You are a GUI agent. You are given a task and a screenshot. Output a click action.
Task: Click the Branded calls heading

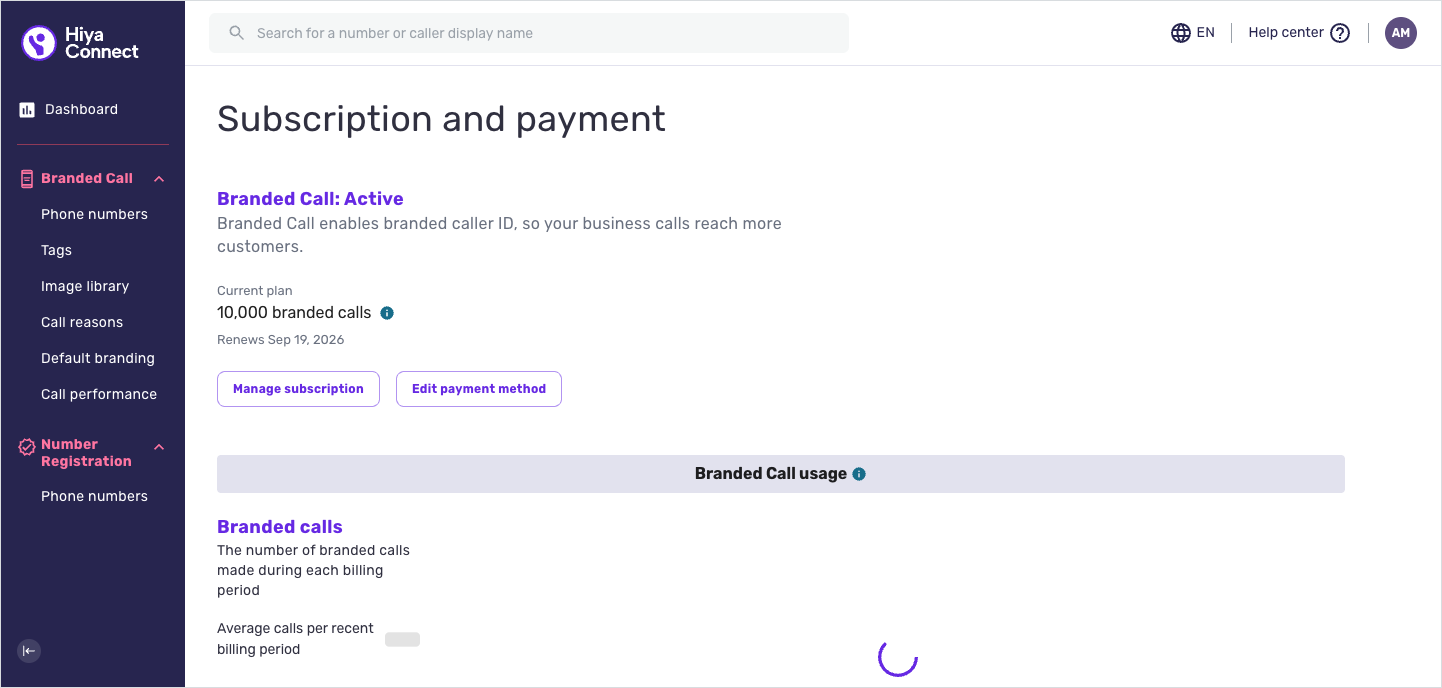(280, 527)
